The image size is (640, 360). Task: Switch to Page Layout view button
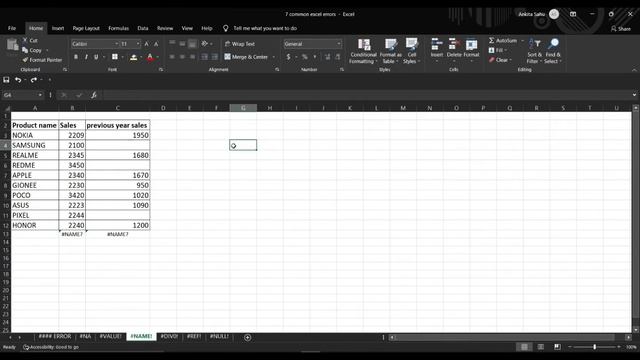[540, 347]
